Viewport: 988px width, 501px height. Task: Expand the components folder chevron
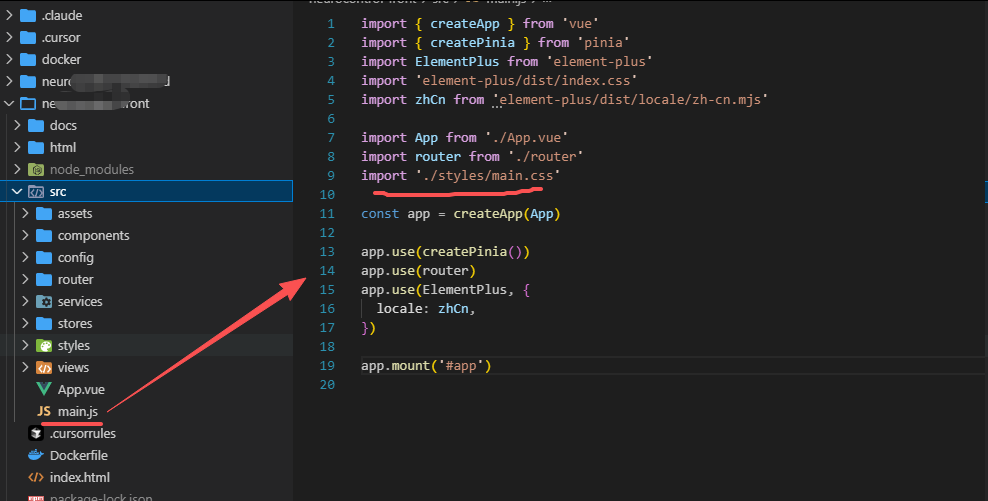(25, 236)
